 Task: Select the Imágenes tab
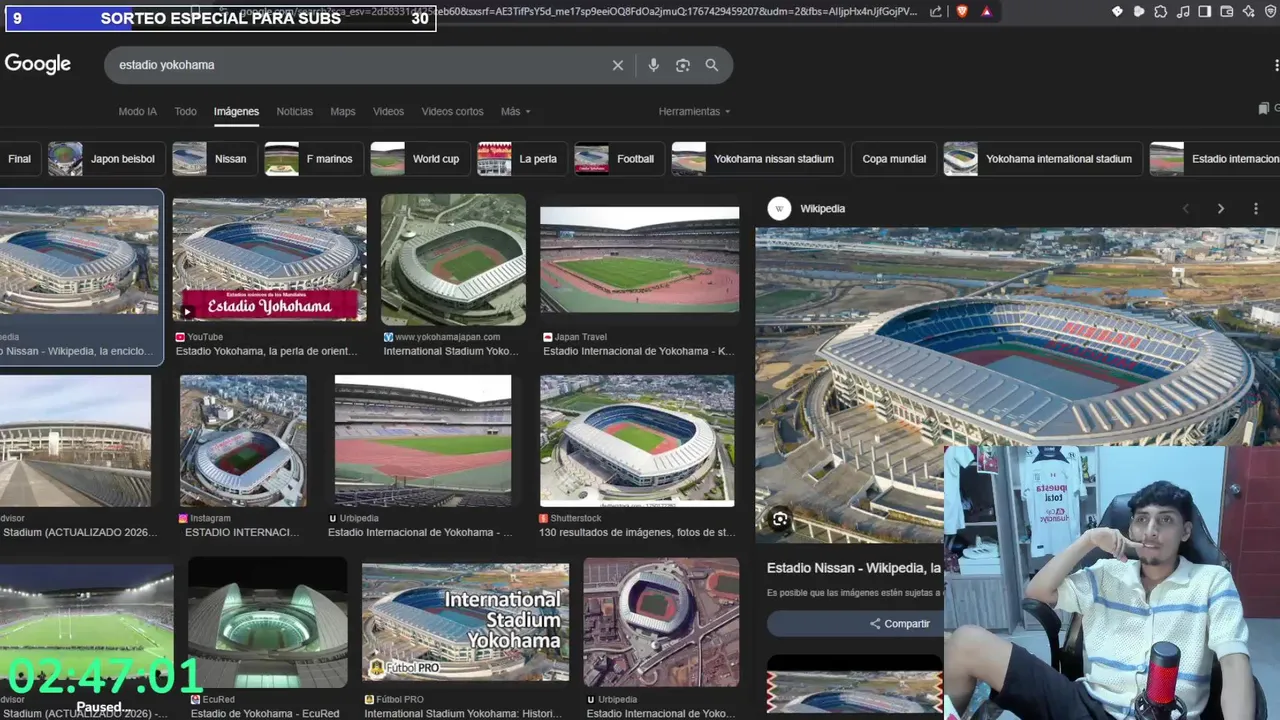coord(236,112)
